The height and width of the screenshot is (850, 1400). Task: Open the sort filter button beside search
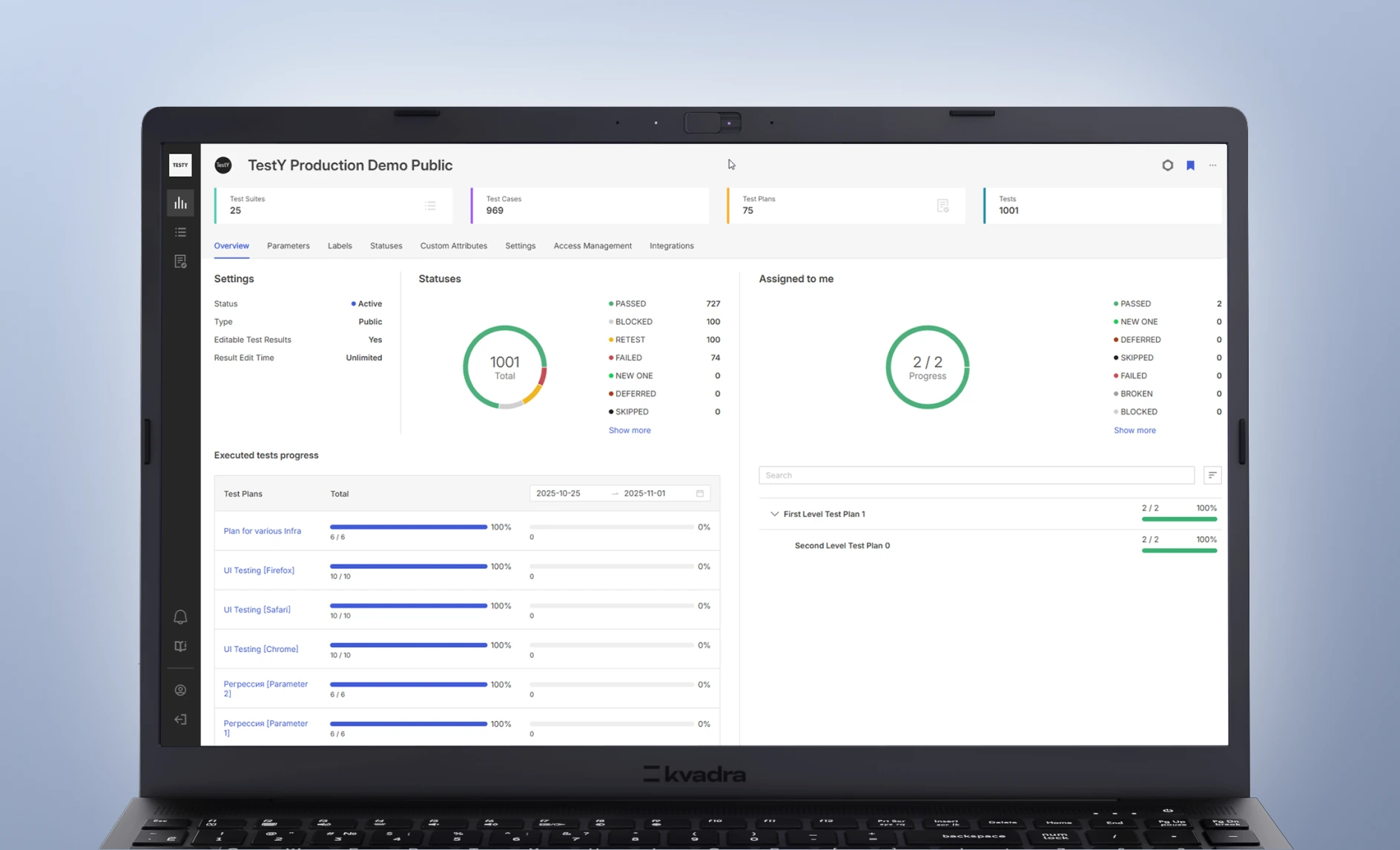1212,475
